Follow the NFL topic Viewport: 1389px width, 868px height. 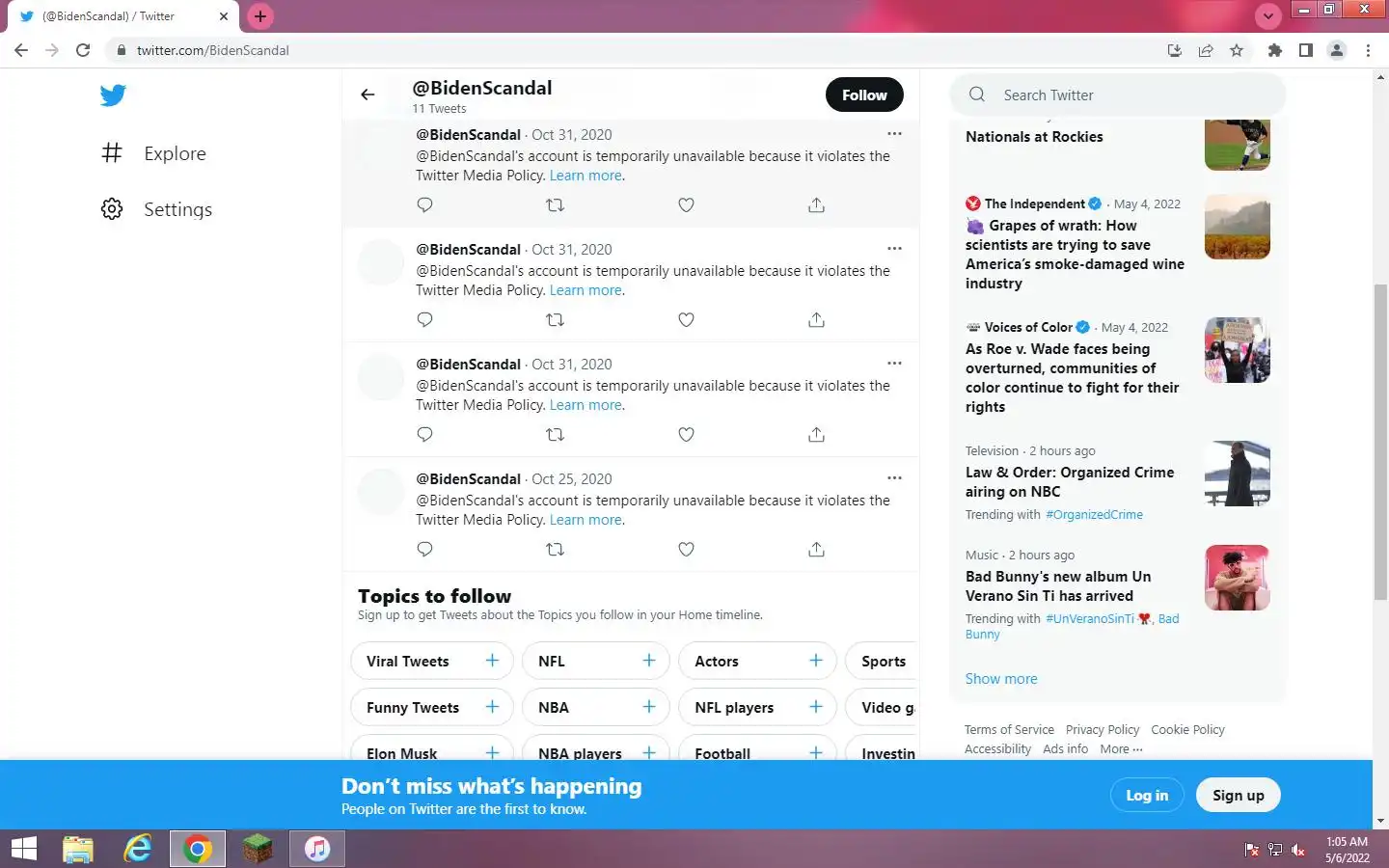click(x=649, y=661)
